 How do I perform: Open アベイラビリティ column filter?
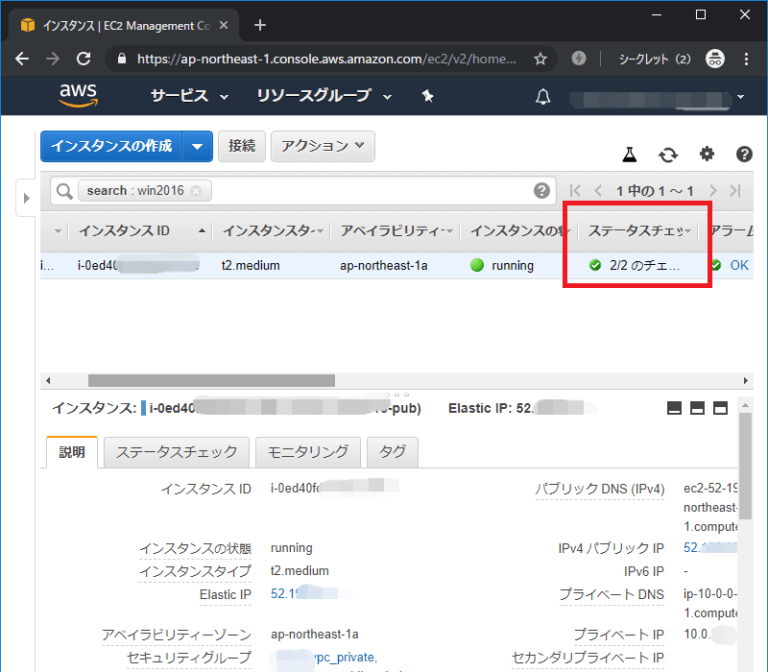(450, 231)
